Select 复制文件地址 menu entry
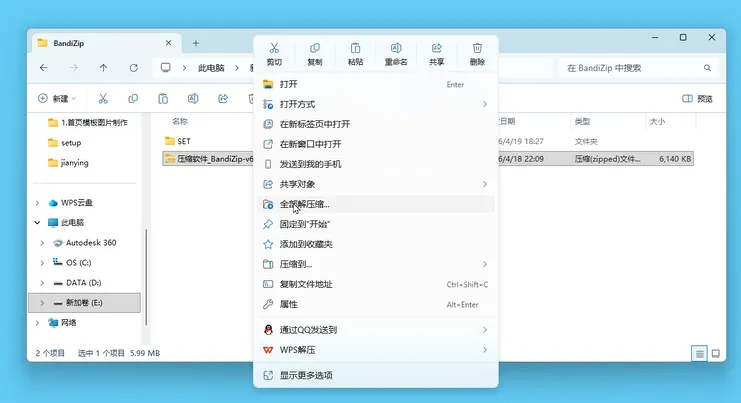The image size is (741, 403). click(376, 284)
